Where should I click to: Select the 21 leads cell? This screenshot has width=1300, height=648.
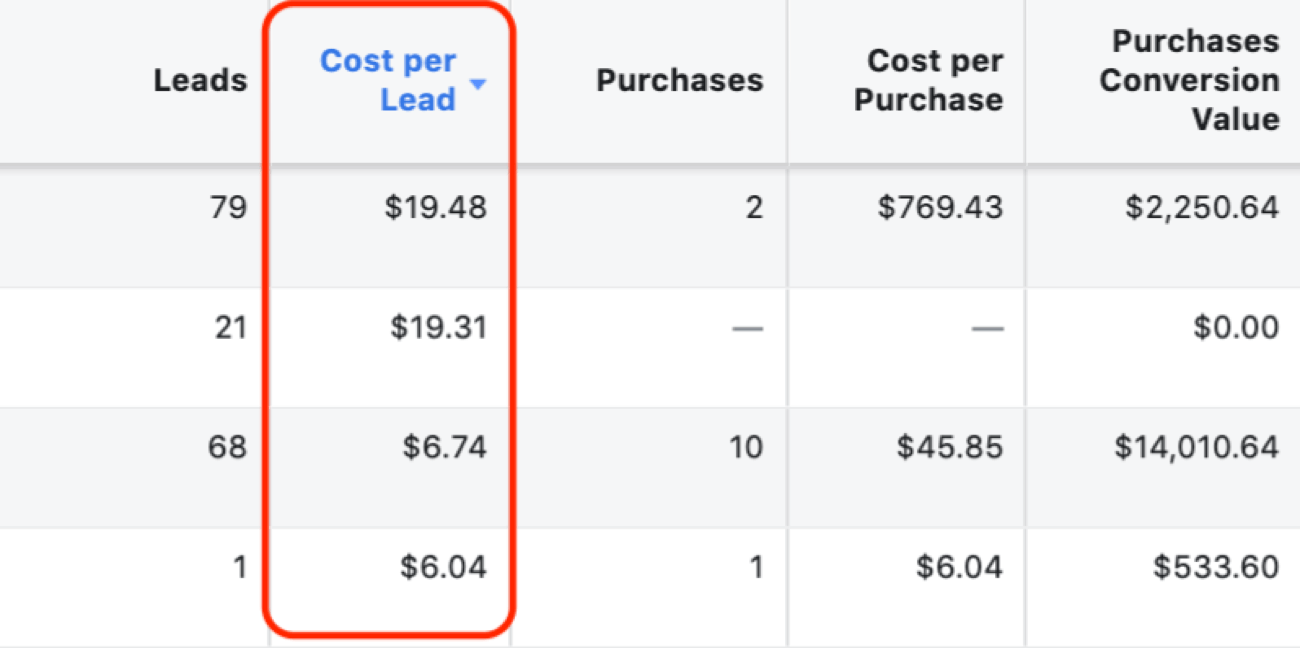pyautogui.click(x=230, y=328)
